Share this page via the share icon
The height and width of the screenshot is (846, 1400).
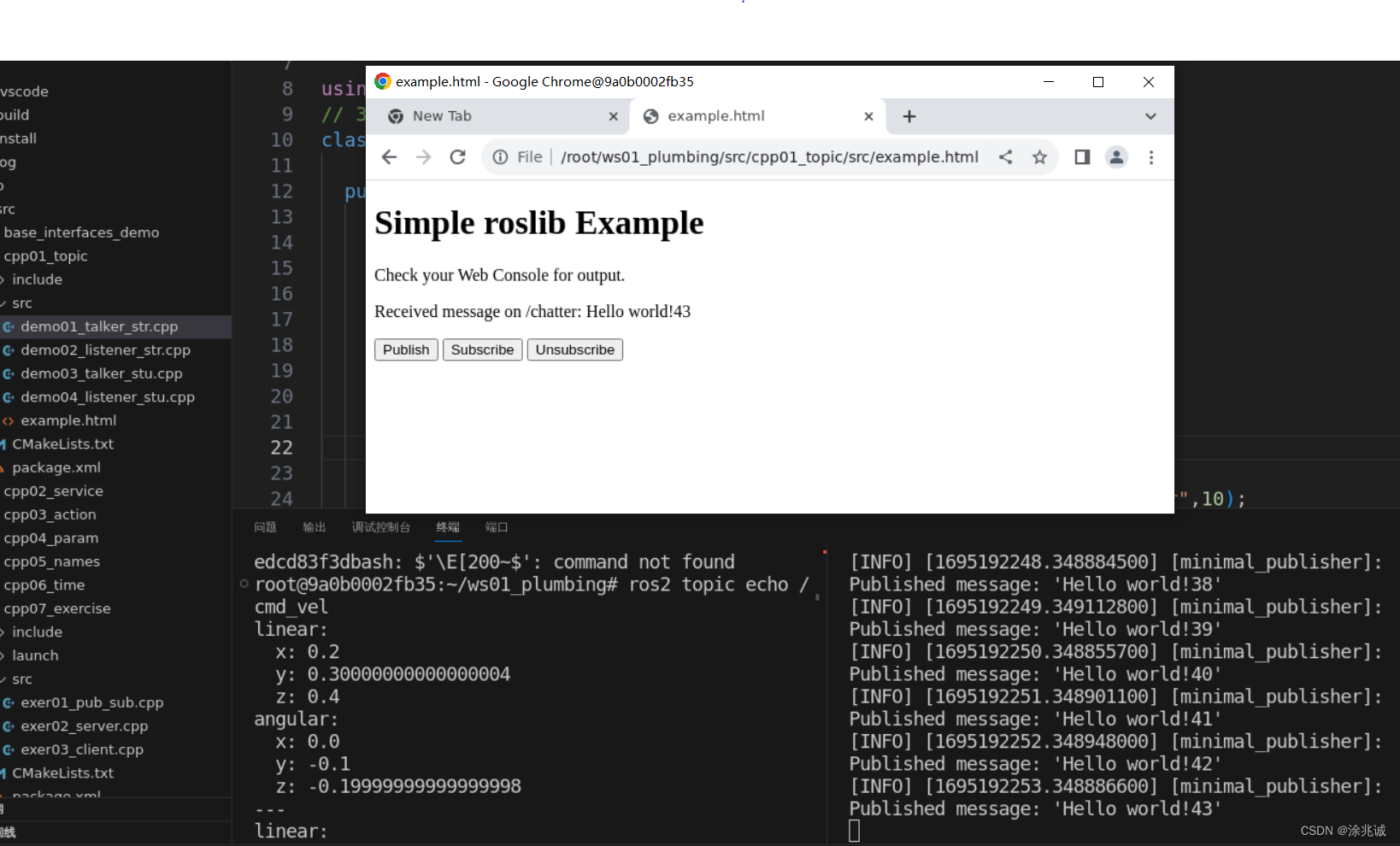(x=1006, y=157)
